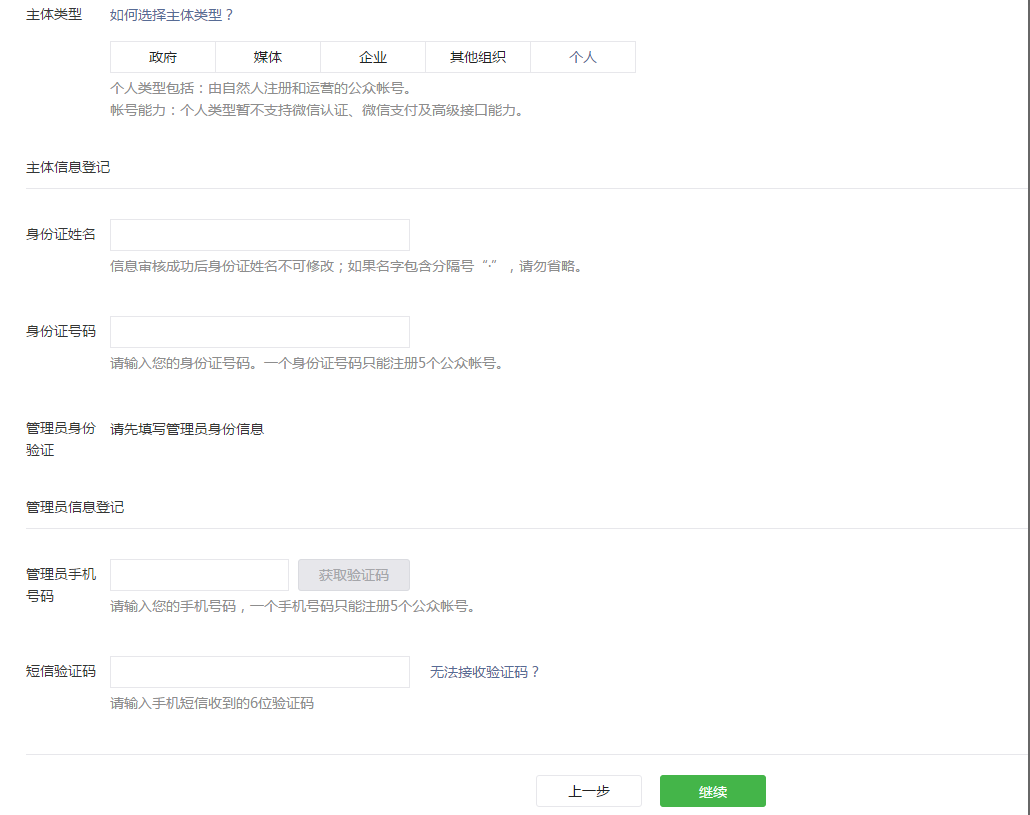Click the 管理员信息登记 section heading
Image resolution: width=1030 pixels, height=815 pixels.
[x=75, y=507]
